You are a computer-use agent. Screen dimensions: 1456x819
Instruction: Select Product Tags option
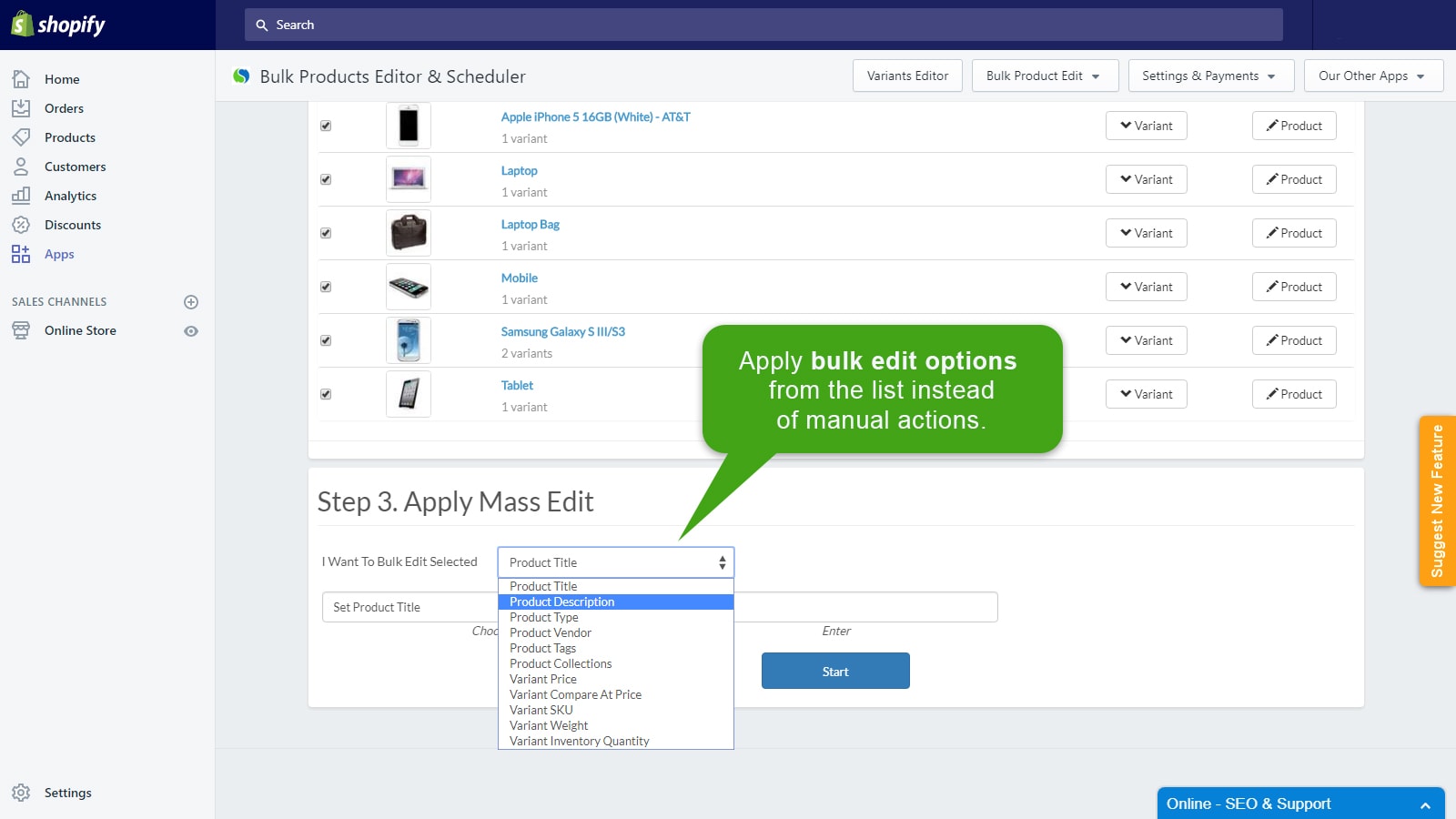click(616, 648)
